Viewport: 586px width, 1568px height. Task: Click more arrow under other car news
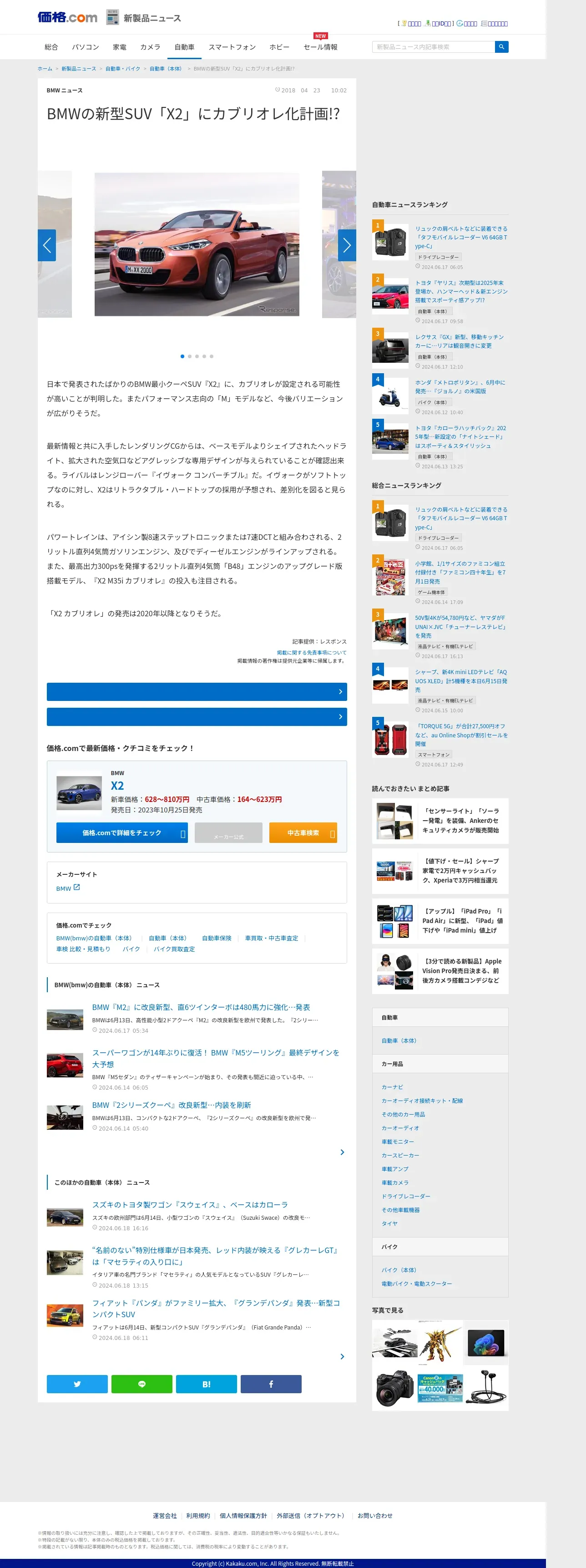[x=342, y=1357]
